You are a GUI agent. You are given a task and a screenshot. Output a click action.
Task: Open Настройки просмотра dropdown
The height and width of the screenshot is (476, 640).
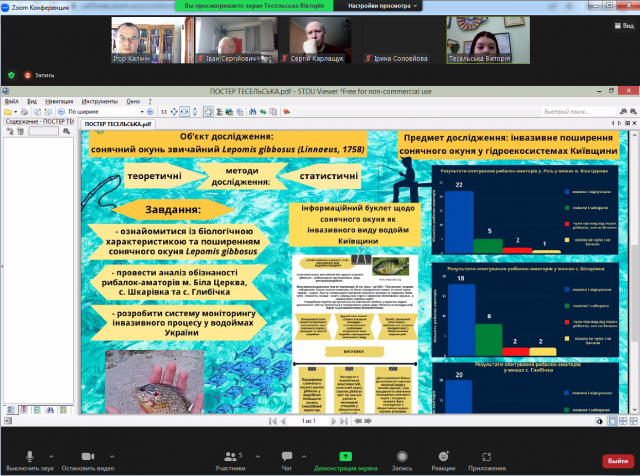point(381,6)
